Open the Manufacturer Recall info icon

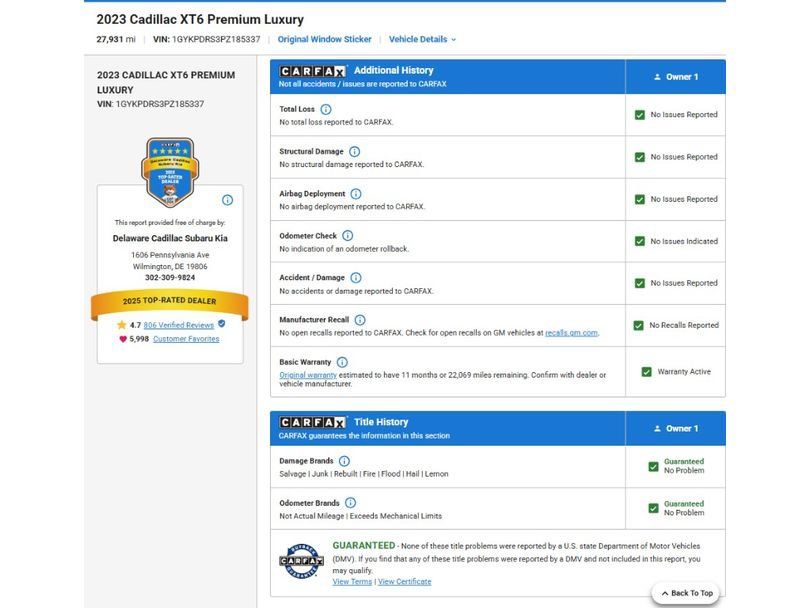pos(360,320)
